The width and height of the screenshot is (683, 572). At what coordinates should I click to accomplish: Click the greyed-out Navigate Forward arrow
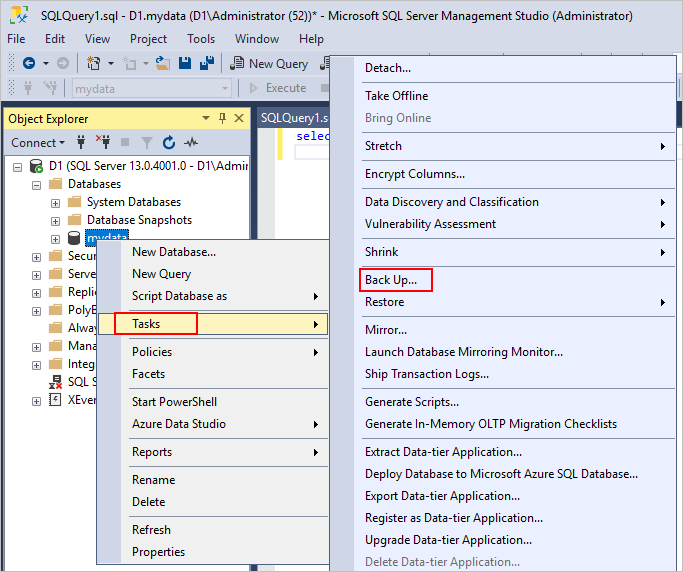tap(63, 64)
